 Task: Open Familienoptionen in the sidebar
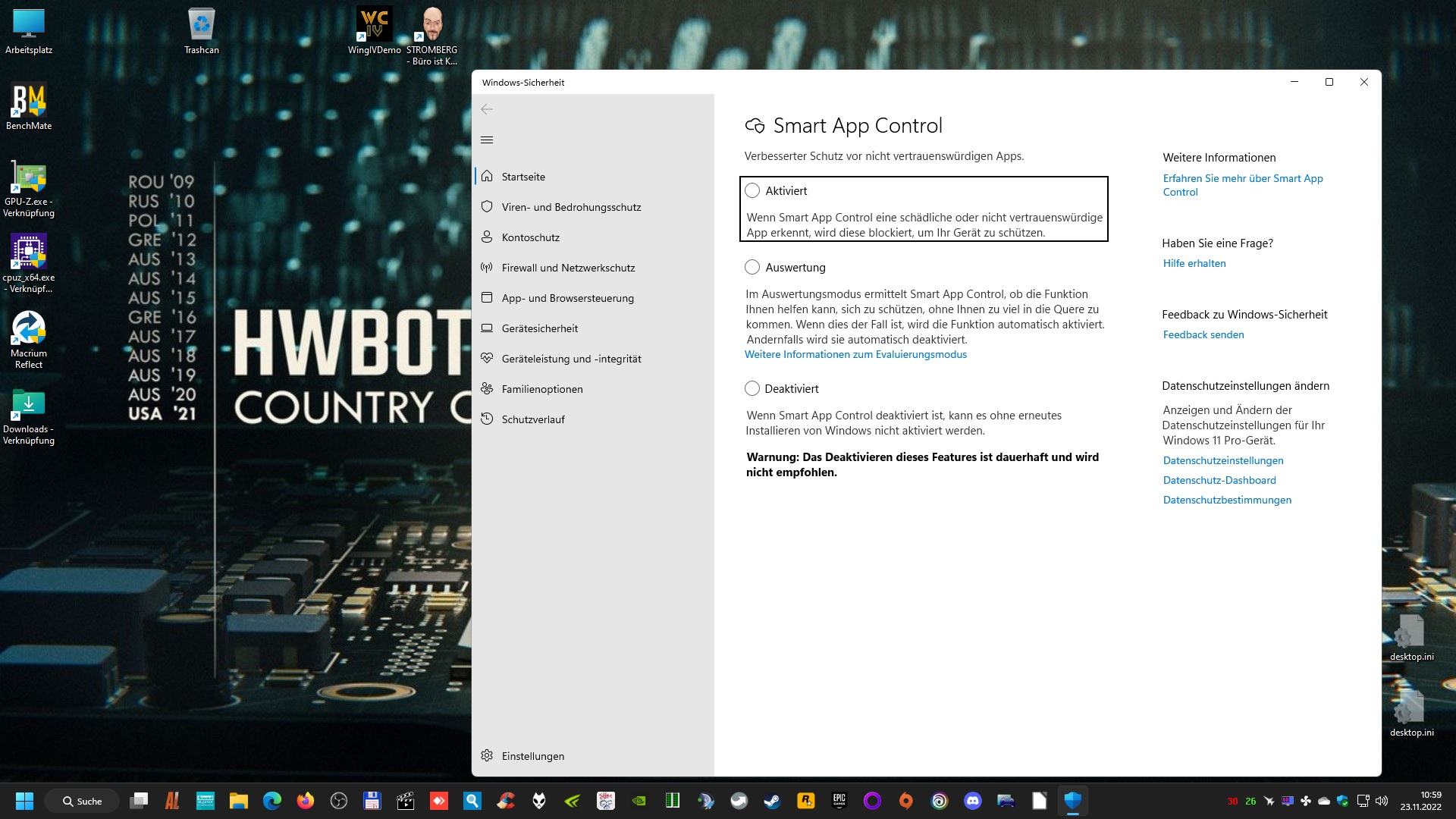(541, 389)
